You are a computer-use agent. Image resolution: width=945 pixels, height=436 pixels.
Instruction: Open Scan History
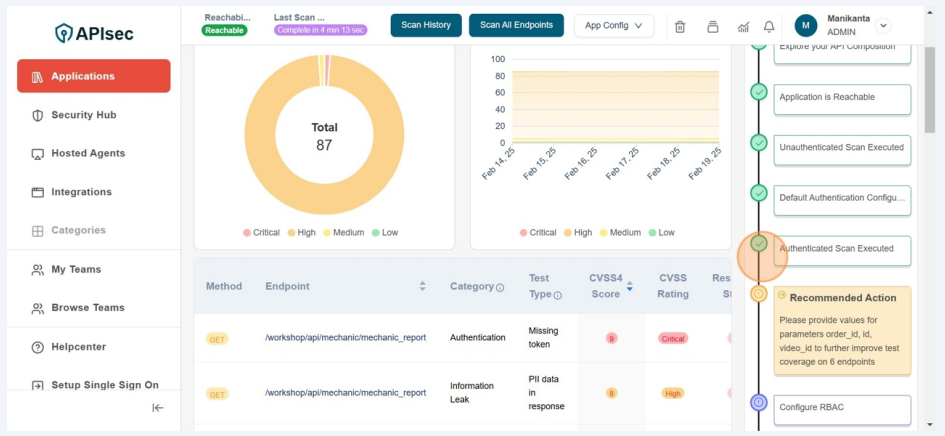(426, 26)
